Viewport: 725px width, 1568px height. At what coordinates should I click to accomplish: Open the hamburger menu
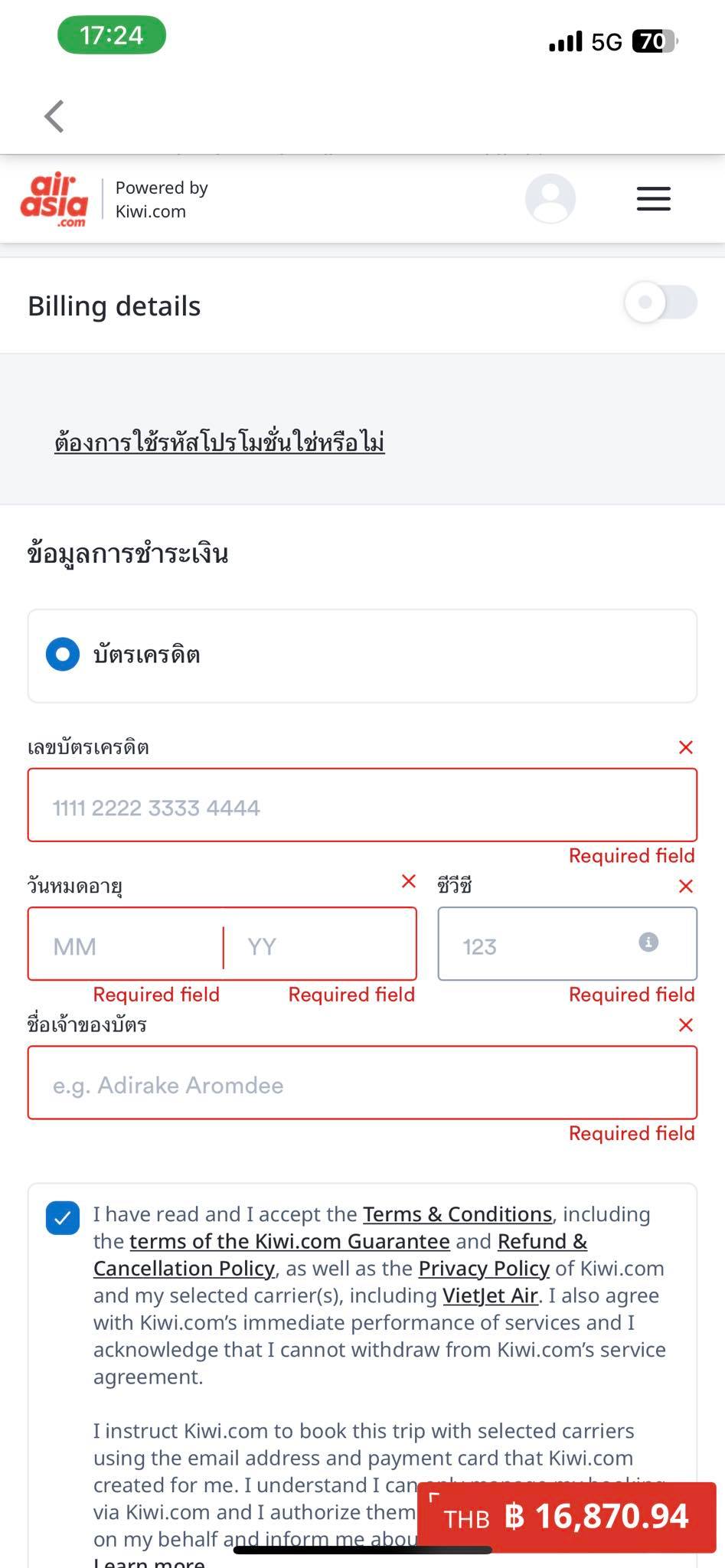click(x=653, y=199)
